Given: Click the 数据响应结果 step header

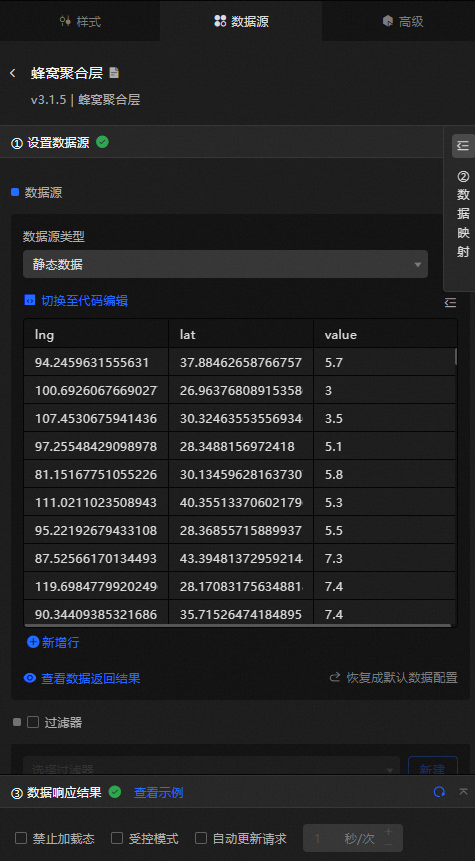Looking at the screenshot, I should [x=237, y=792].
